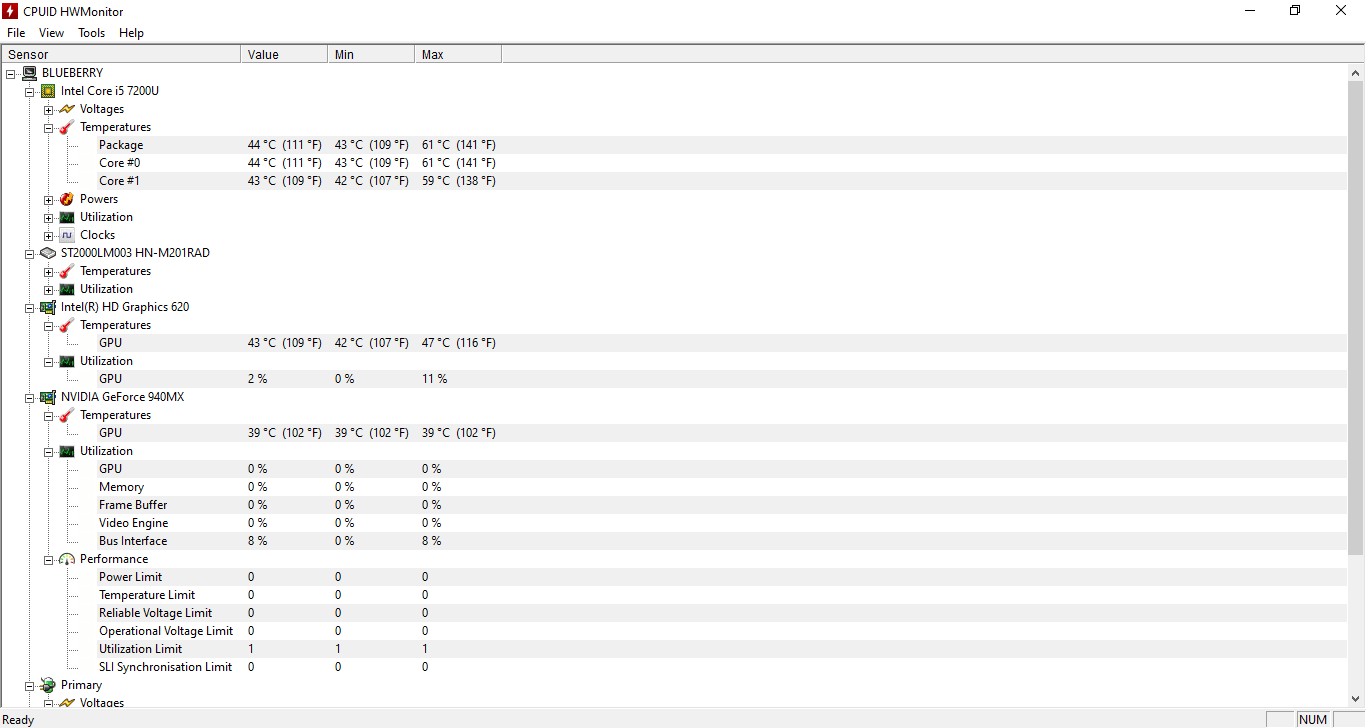Click the Performance gauge icon
This screenshot has height=728, width=1366.
tap(67, 559)
